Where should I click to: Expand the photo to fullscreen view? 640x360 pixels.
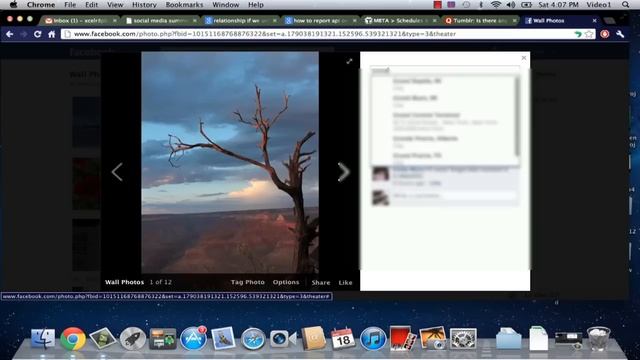(x=349, y=61)
